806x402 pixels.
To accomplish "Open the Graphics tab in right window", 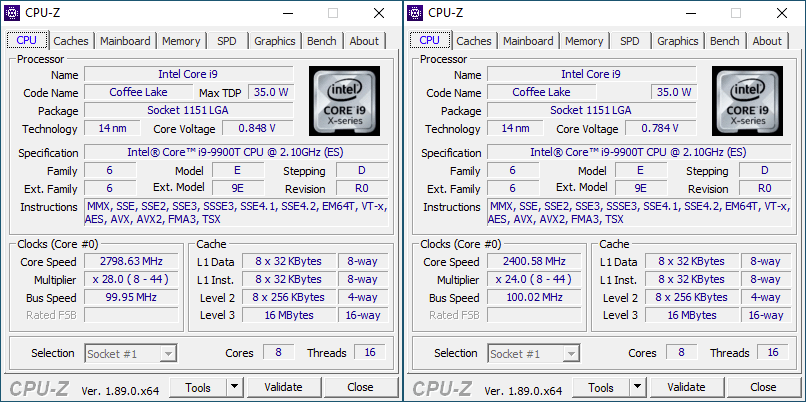I will [678, 41].
